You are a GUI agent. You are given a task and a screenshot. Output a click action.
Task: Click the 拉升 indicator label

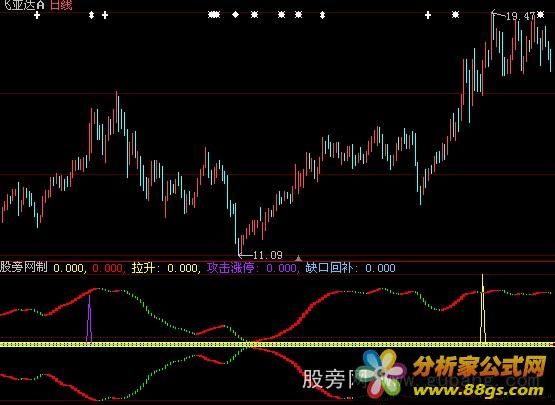click(x=144, y=268)
